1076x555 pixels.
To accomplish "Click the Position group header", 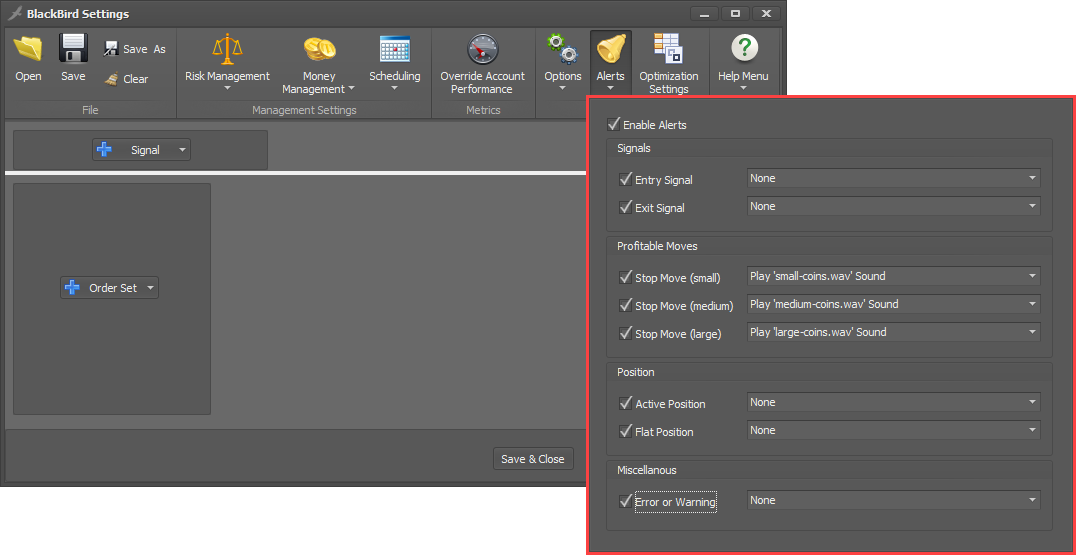I will pyautogui.click(x=635, y=373).
